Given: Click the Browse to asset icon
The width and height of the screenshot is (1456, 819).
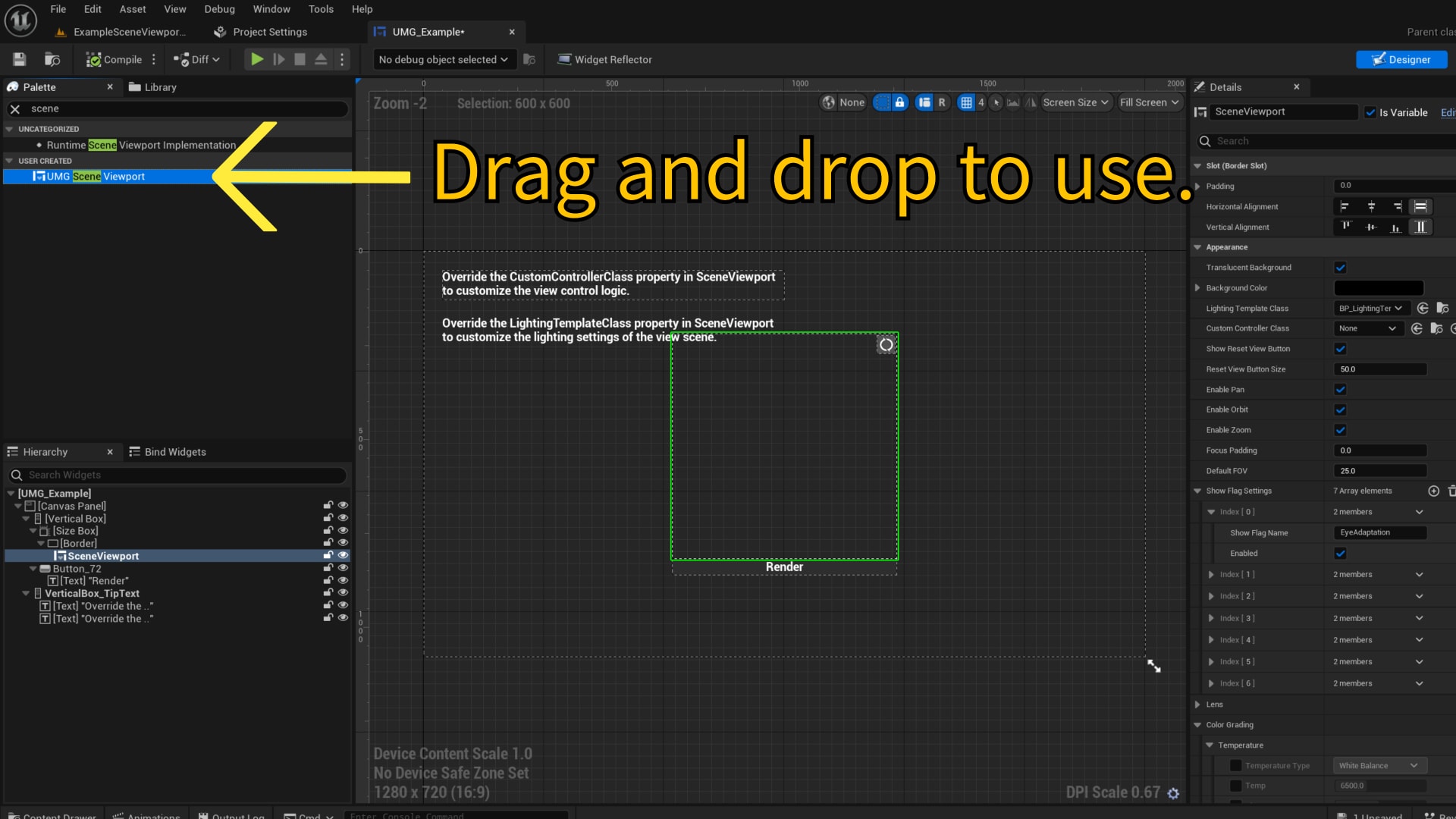Looking at the screenshot, I should pos(52,59).
